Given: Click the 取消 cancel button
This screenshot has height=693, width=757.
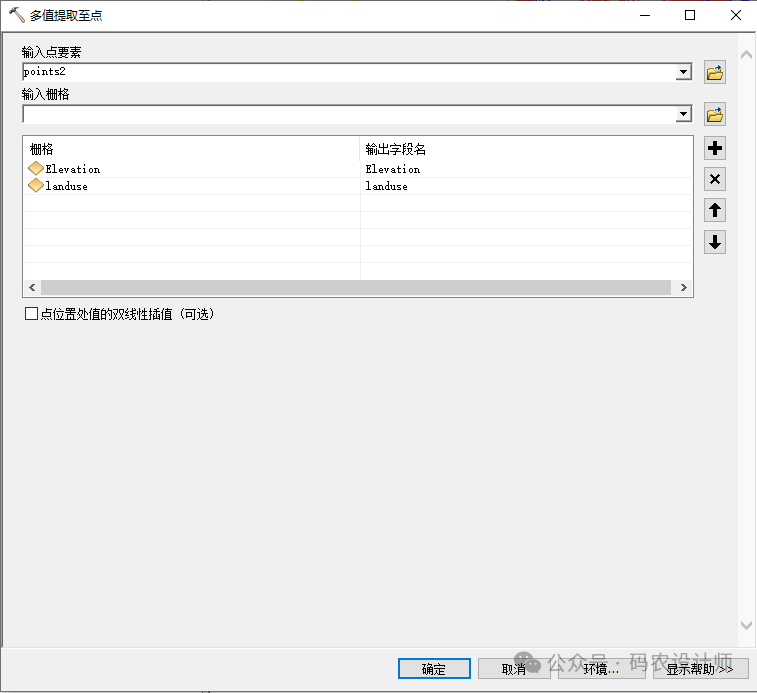Looking at the screenshot, I should (x=513, y=669).
